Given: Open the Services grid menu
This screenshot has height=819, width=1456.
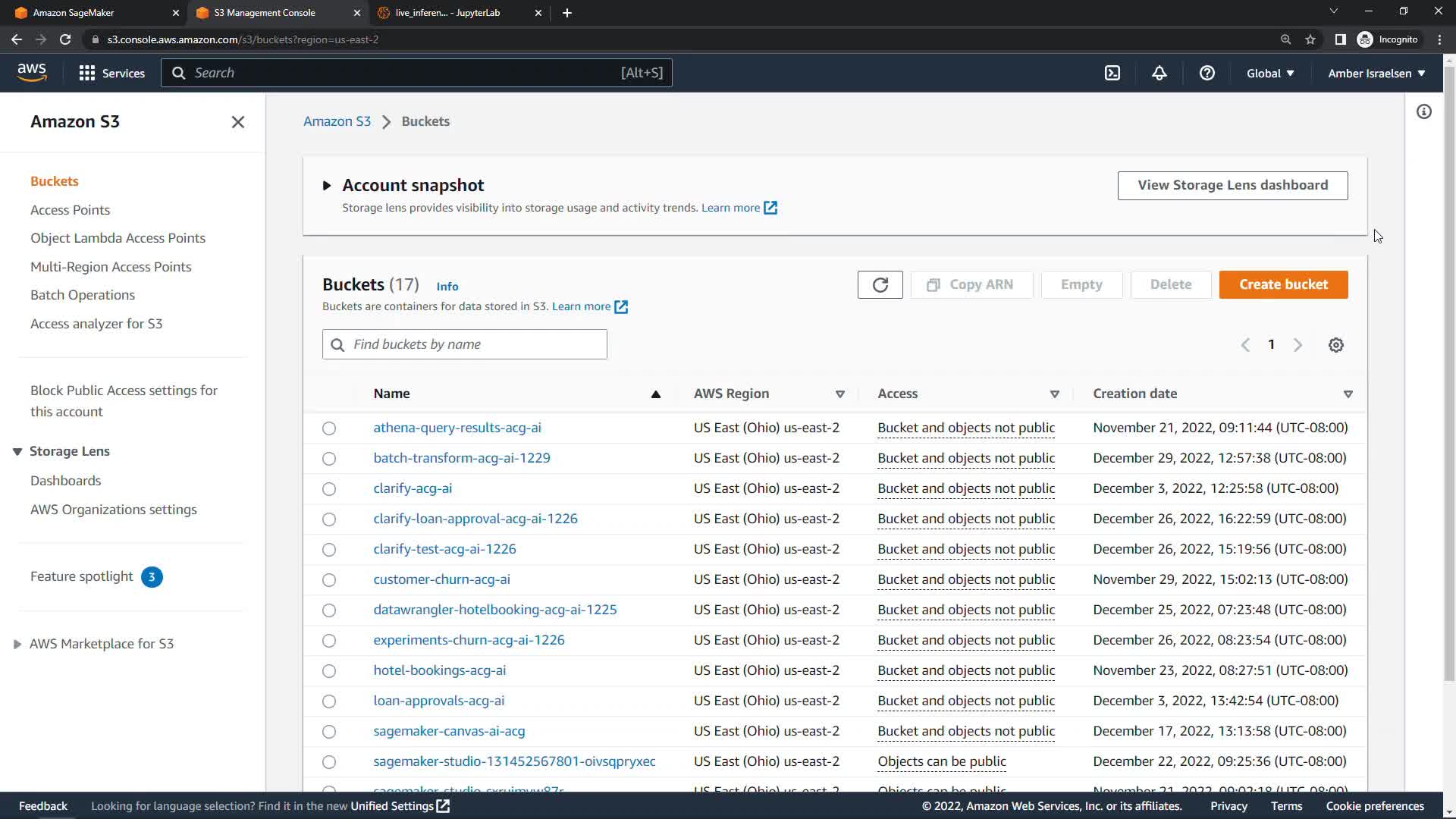Looking at the screenshot, I should (x=87, y=73).
